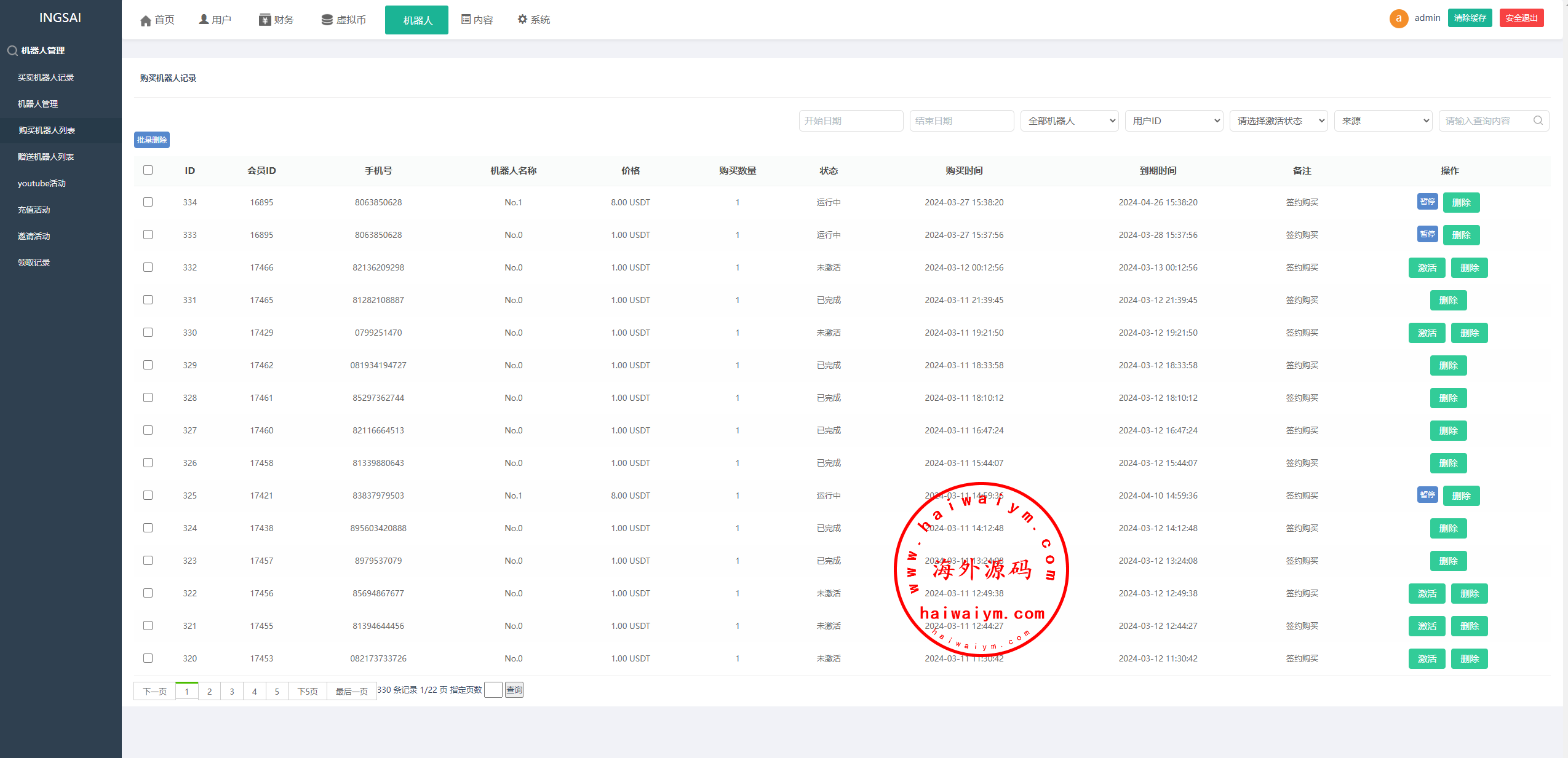This screenshot has height=758, width=1568.
Task: Go to page 3 in pagination
Action: click(x=232, y=692)
